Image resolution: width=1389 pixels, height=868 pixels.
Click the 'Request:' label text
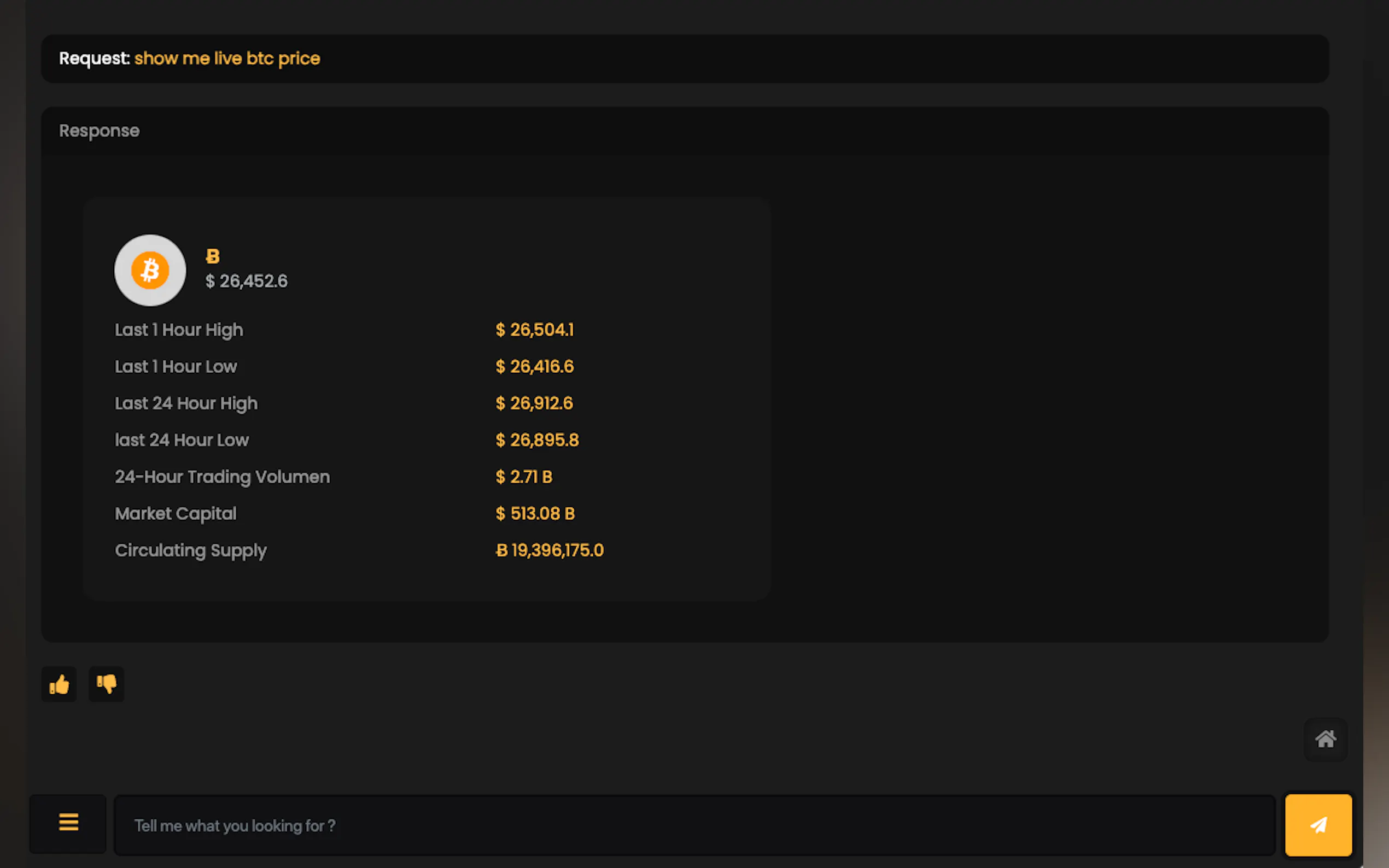94,58
